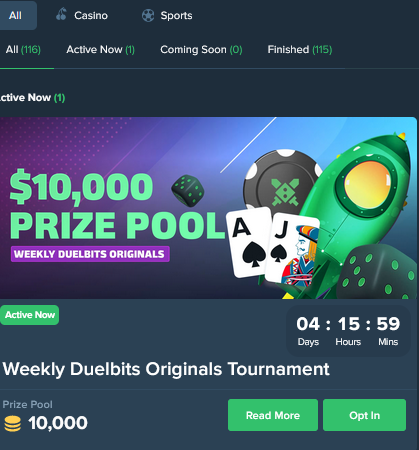Open the Weekly Duelbits Originals Tournament title
This screenshot has height=450, width=419.
click(x=166, y=369)
